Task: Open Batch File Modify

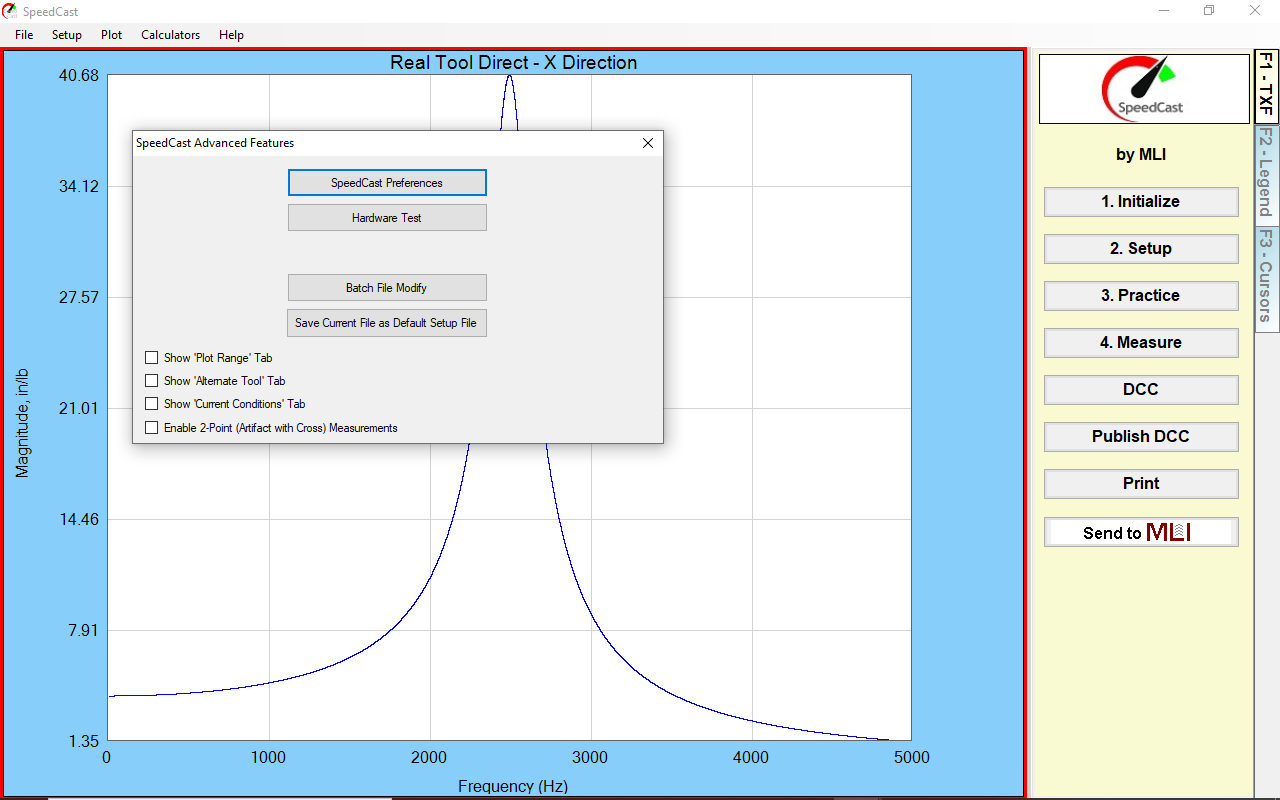Action: pyautogui.click(x=387, y=288)
